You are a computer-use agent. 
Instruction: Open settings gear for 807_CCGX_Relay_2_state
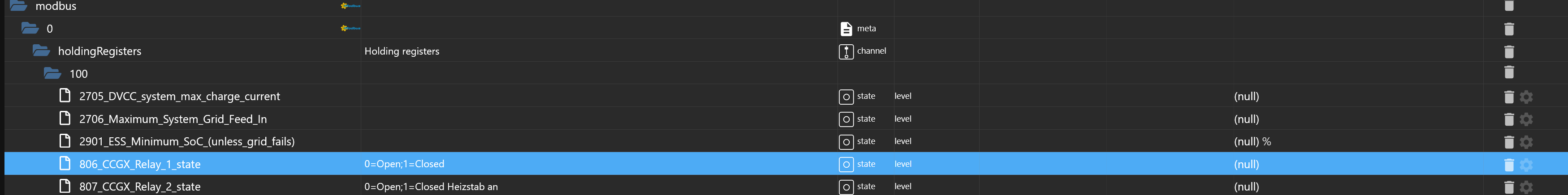1525,187
